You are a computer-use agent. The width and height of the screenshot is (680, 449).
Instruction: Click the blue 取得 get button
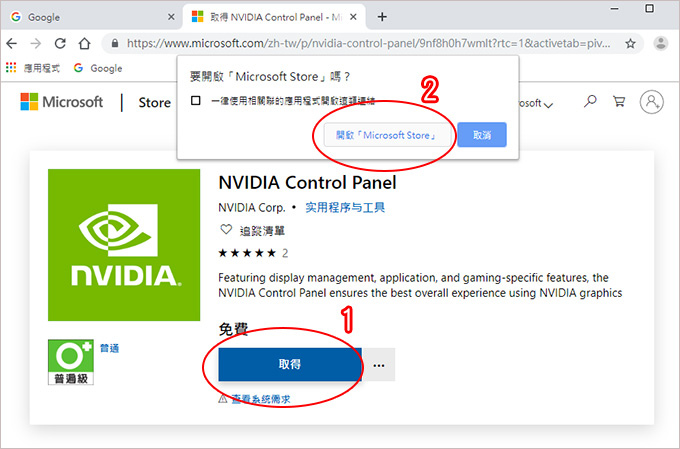290,364
